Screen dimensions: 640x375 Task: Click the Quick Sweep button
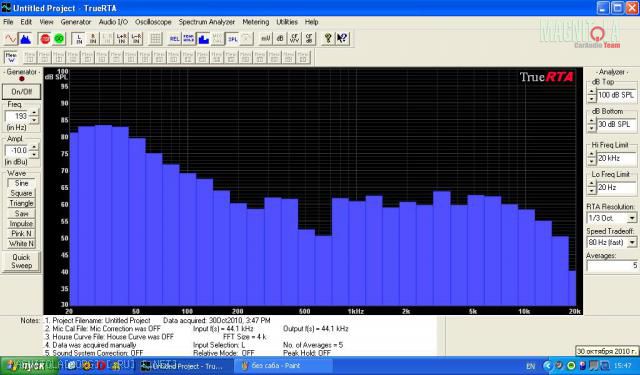(x=21, y=261)
